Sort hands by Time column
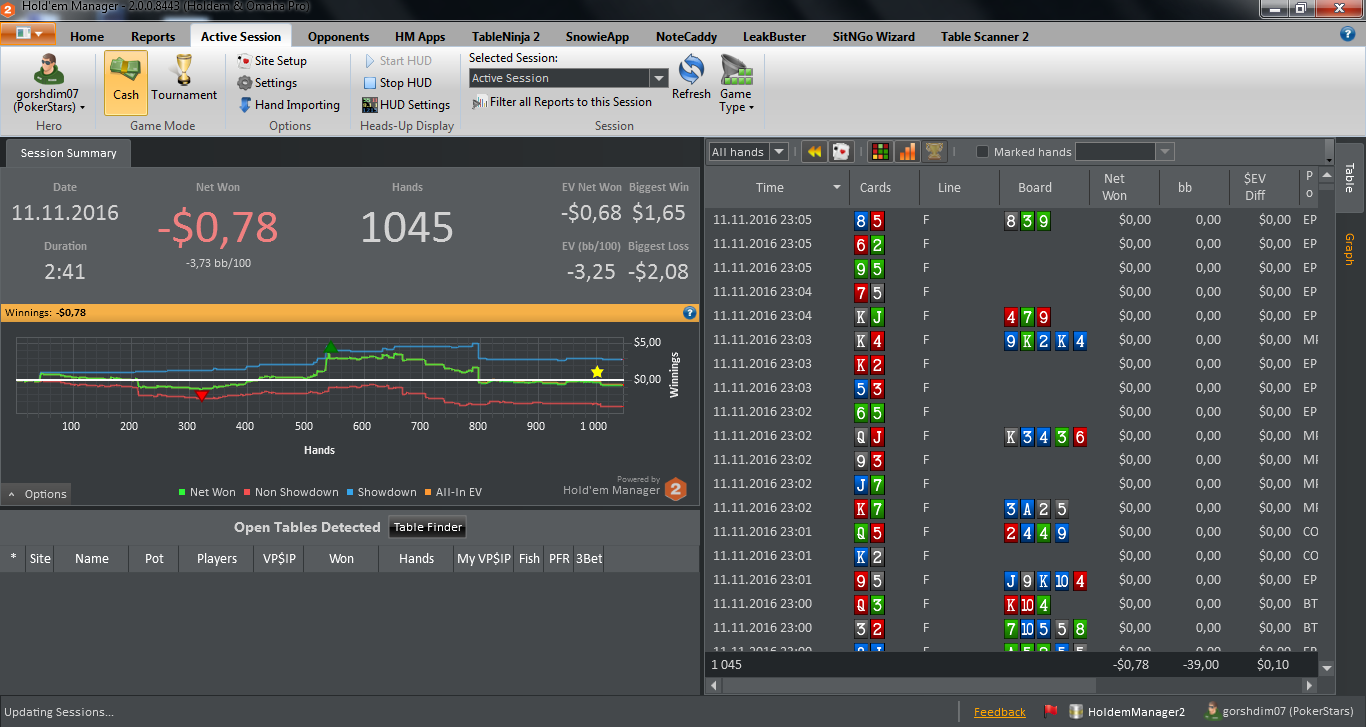This screenshot has width=1366, height=728. coord(777,188)
